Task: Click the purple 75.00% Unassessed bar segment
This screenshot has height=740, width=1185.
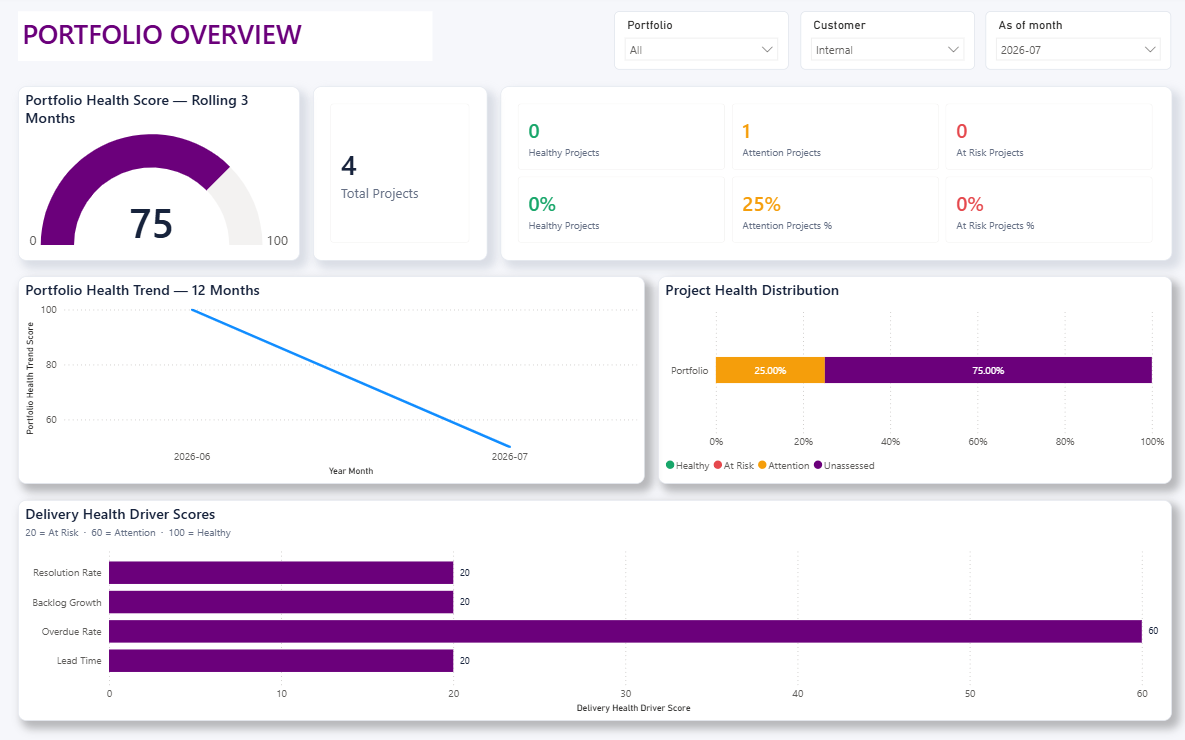Action: pyautogui.click(x=989, y=370)
